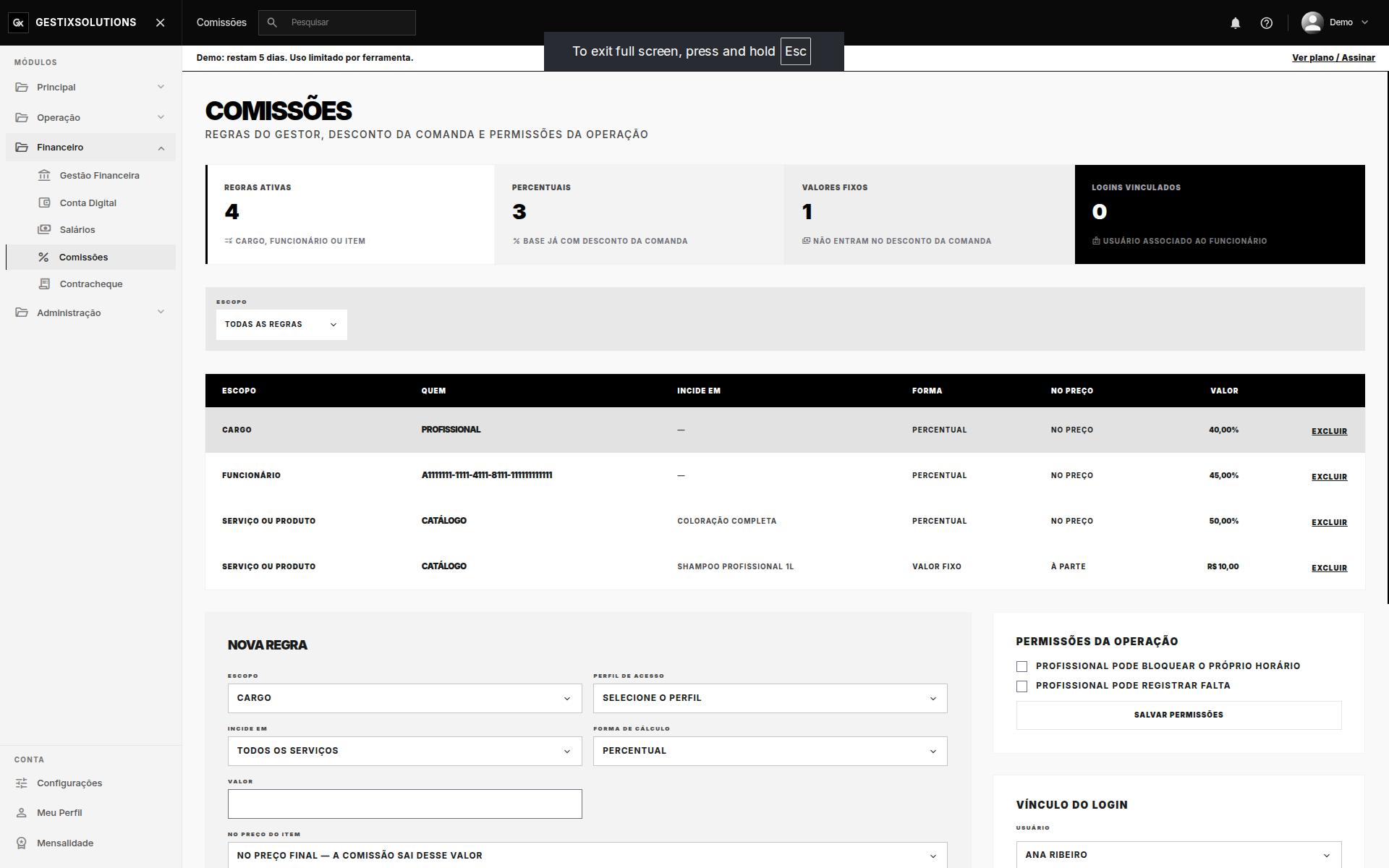Click the Mensalidade badge icon
The width and height of the screenshot is (1389, 868).
(22, 843)
